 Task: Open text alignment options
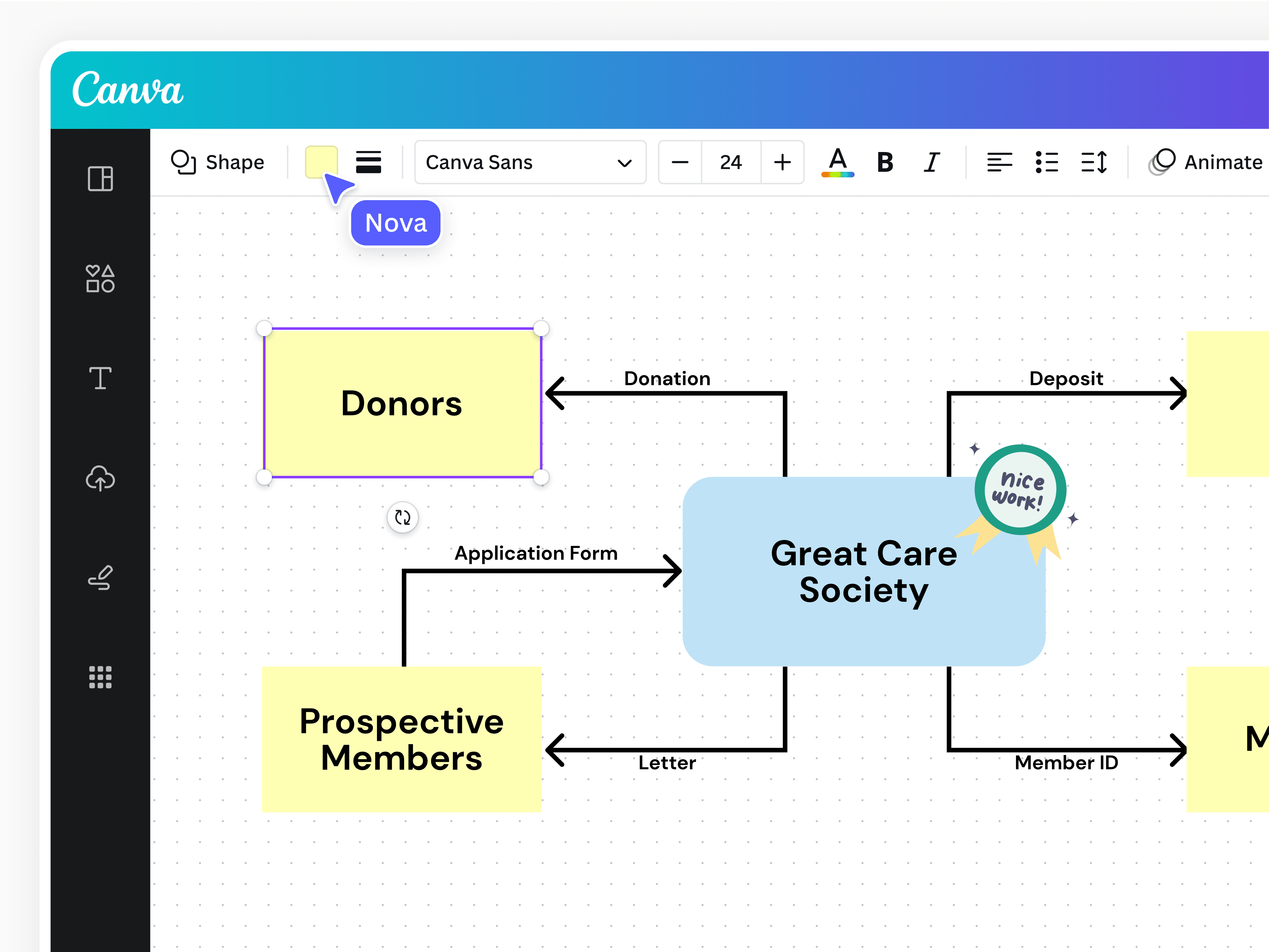(x=1000, y=162)
